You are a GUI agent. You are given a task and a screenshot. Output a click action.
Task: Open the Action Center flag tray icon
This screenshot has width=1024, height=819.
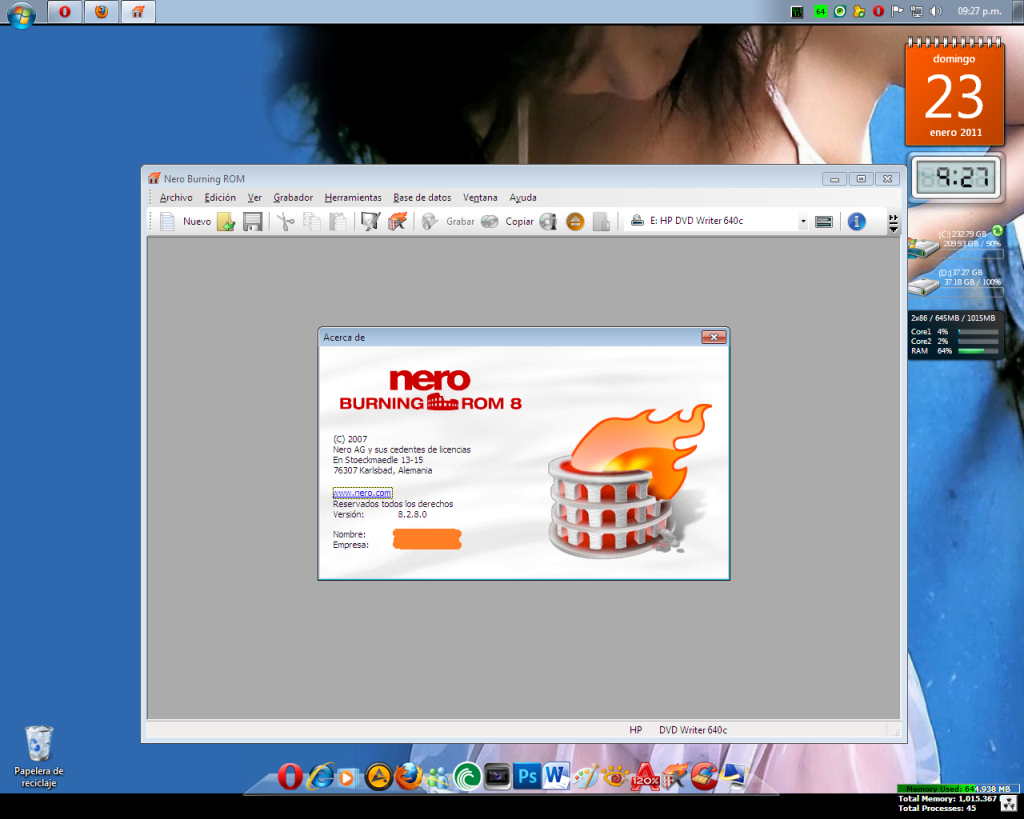[897, 11]
